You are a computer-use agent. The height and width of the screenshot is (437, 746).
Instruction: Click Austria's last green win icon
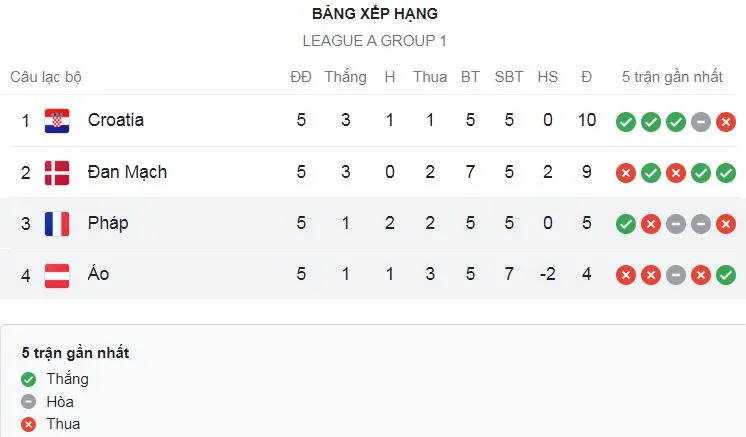(x=726, y=275)
